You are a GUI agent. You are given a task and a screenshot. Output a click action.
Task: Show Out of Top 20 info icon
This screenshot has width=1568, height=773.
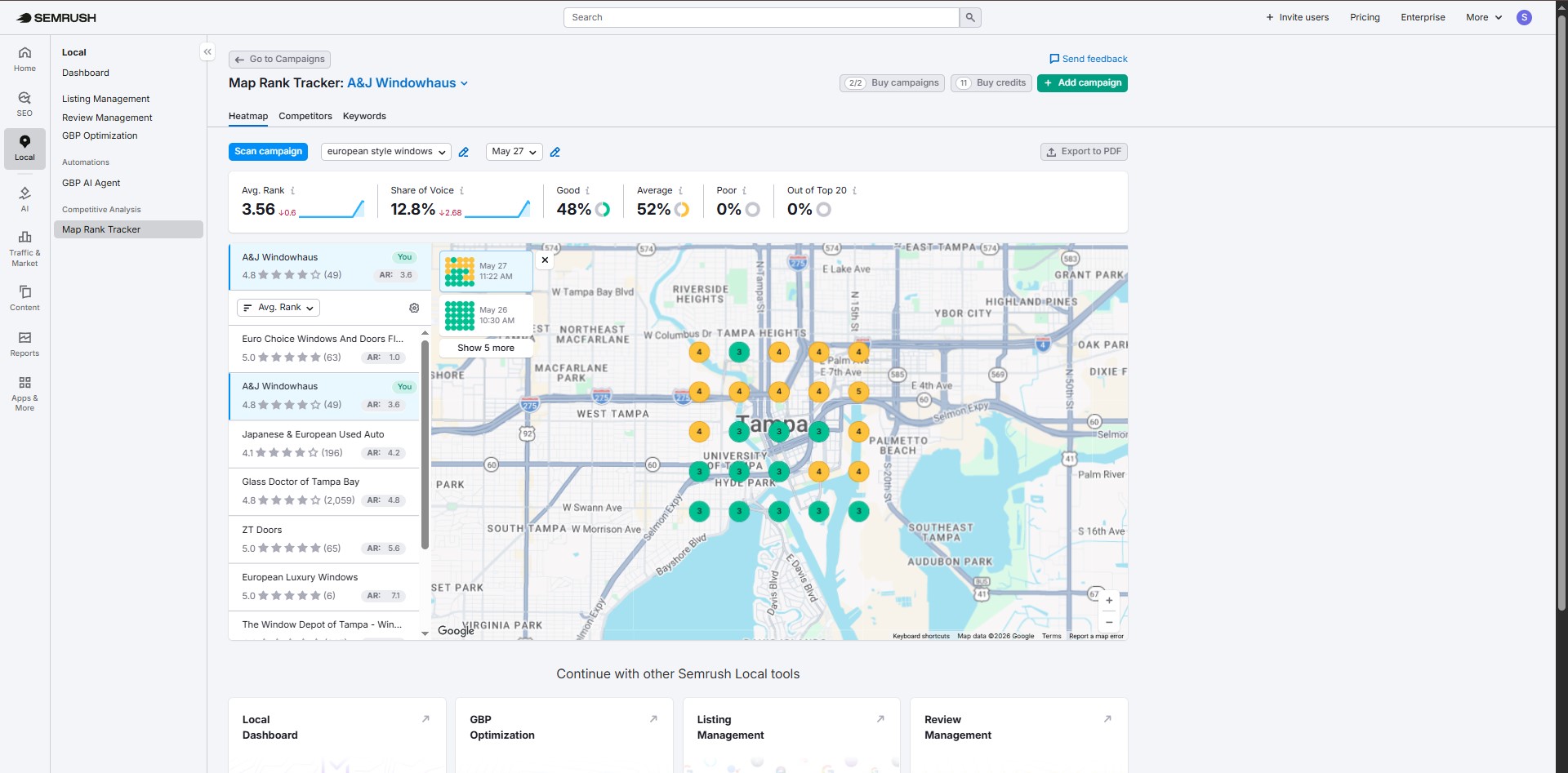click(x=854, y=190)
